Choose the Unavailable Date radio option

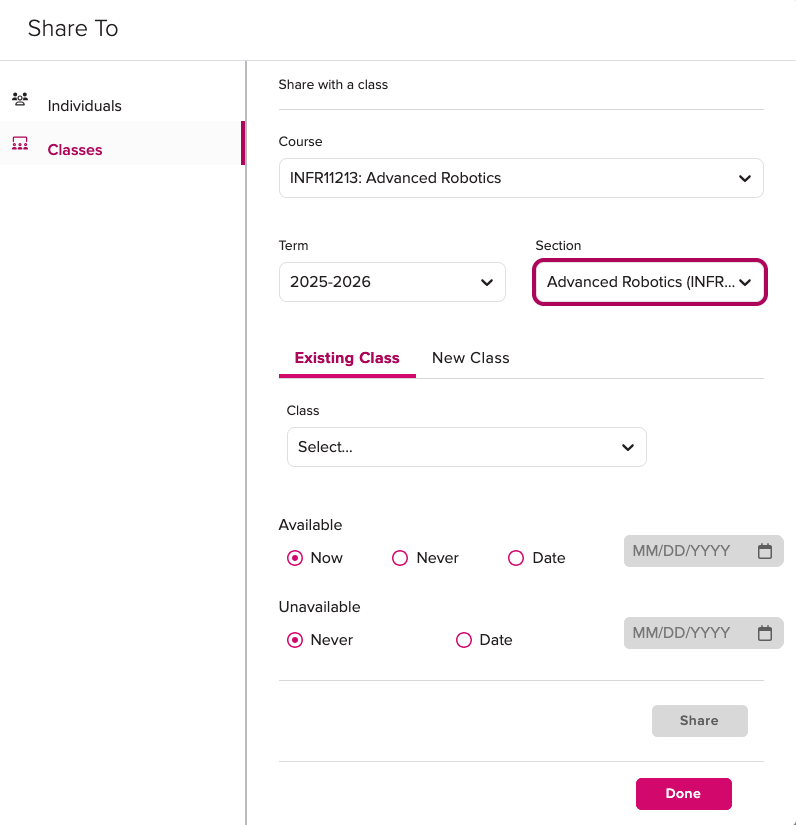(x=464, y=640)
